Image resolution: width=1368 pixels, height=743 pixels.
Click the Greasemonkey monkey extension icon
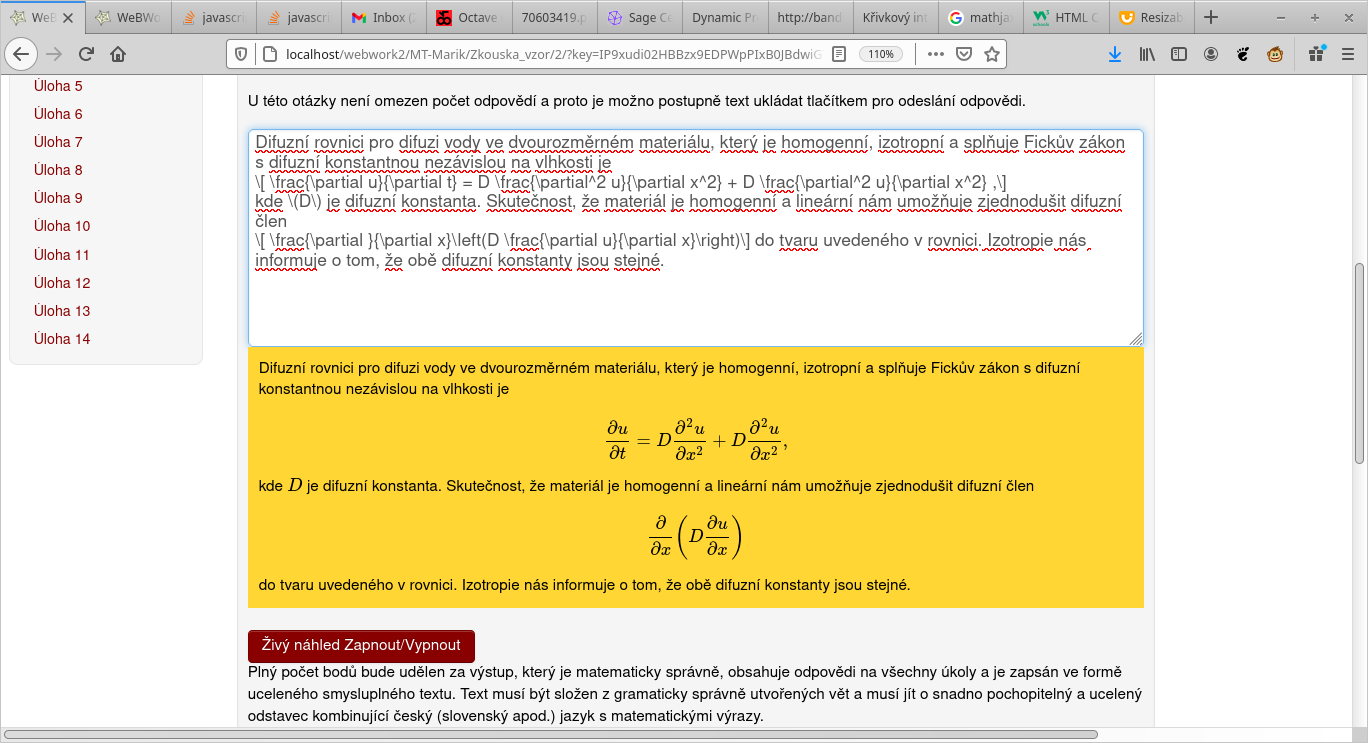coord(1275,54)
